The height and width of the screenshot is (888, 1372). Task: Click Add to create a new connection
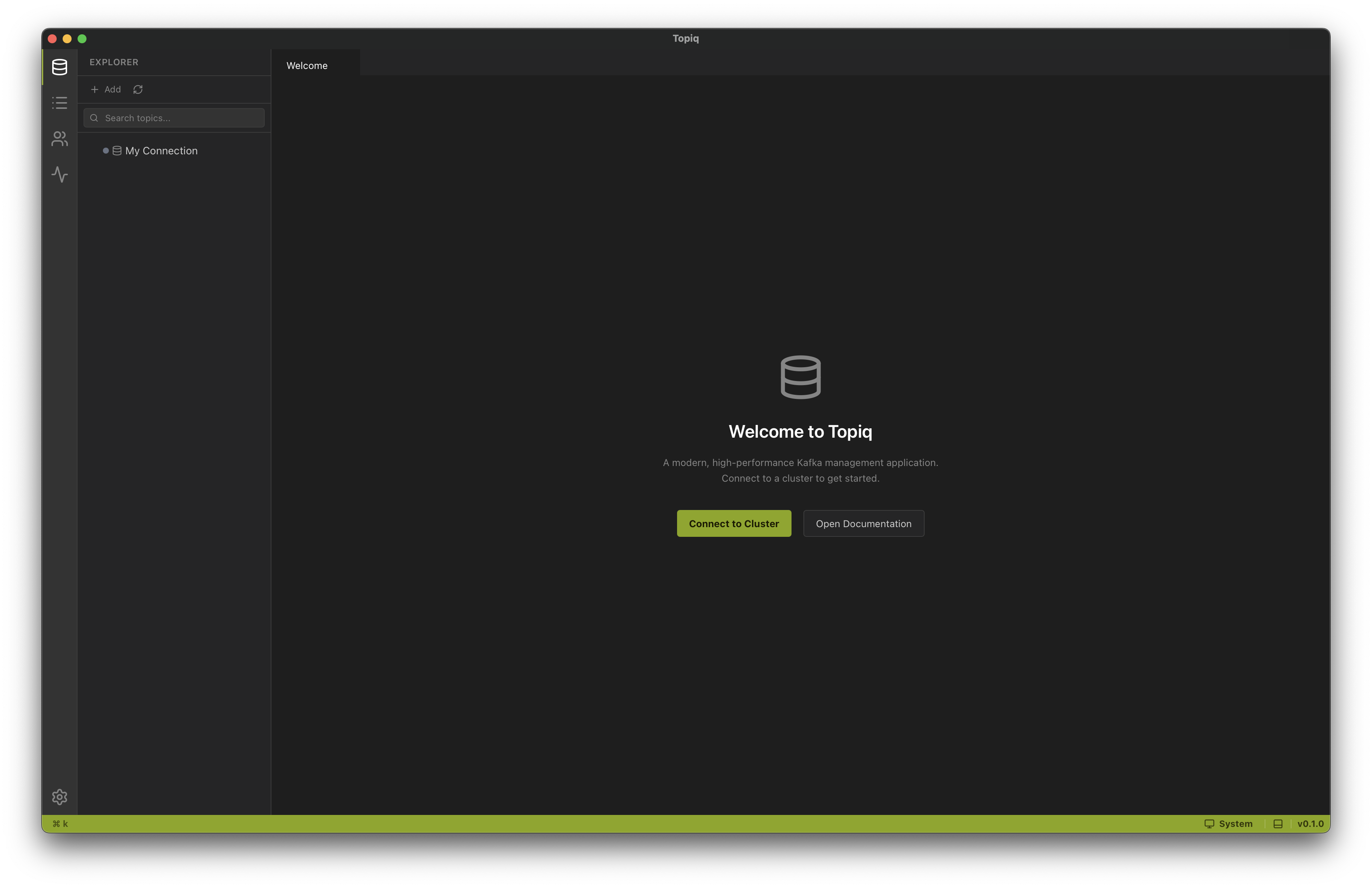tap(106, 89)
